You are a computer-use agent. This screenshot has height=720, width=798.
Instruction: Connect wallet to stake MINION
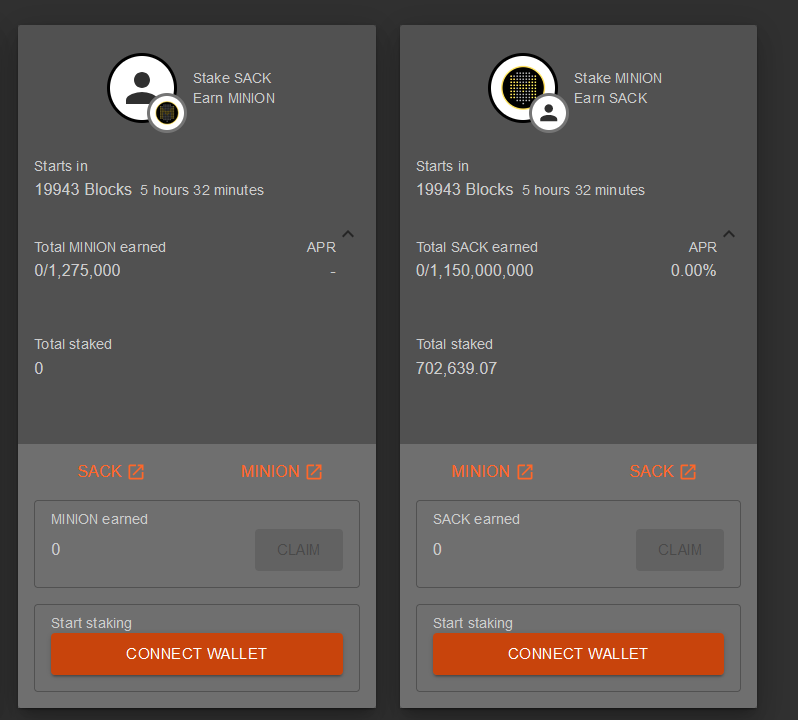578,654
